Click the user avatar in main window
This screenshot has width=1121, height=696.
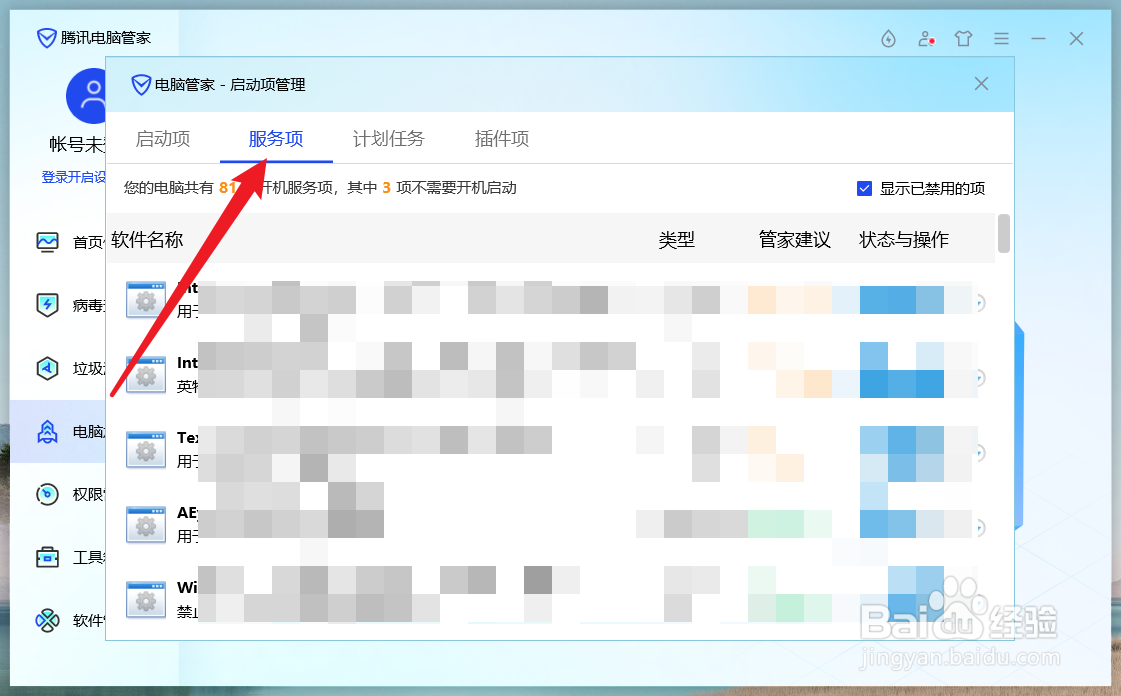[x=86, y=96]
